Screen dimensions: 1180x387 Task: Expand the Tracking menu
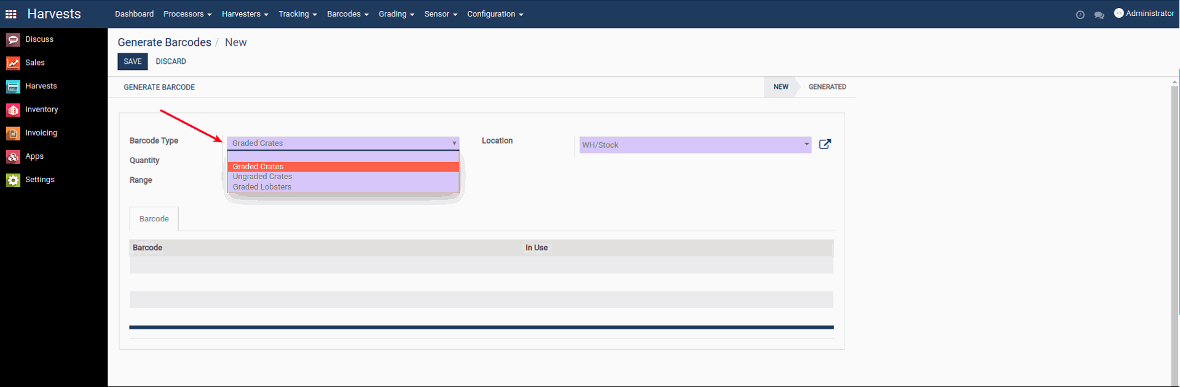tap(298, 14)
